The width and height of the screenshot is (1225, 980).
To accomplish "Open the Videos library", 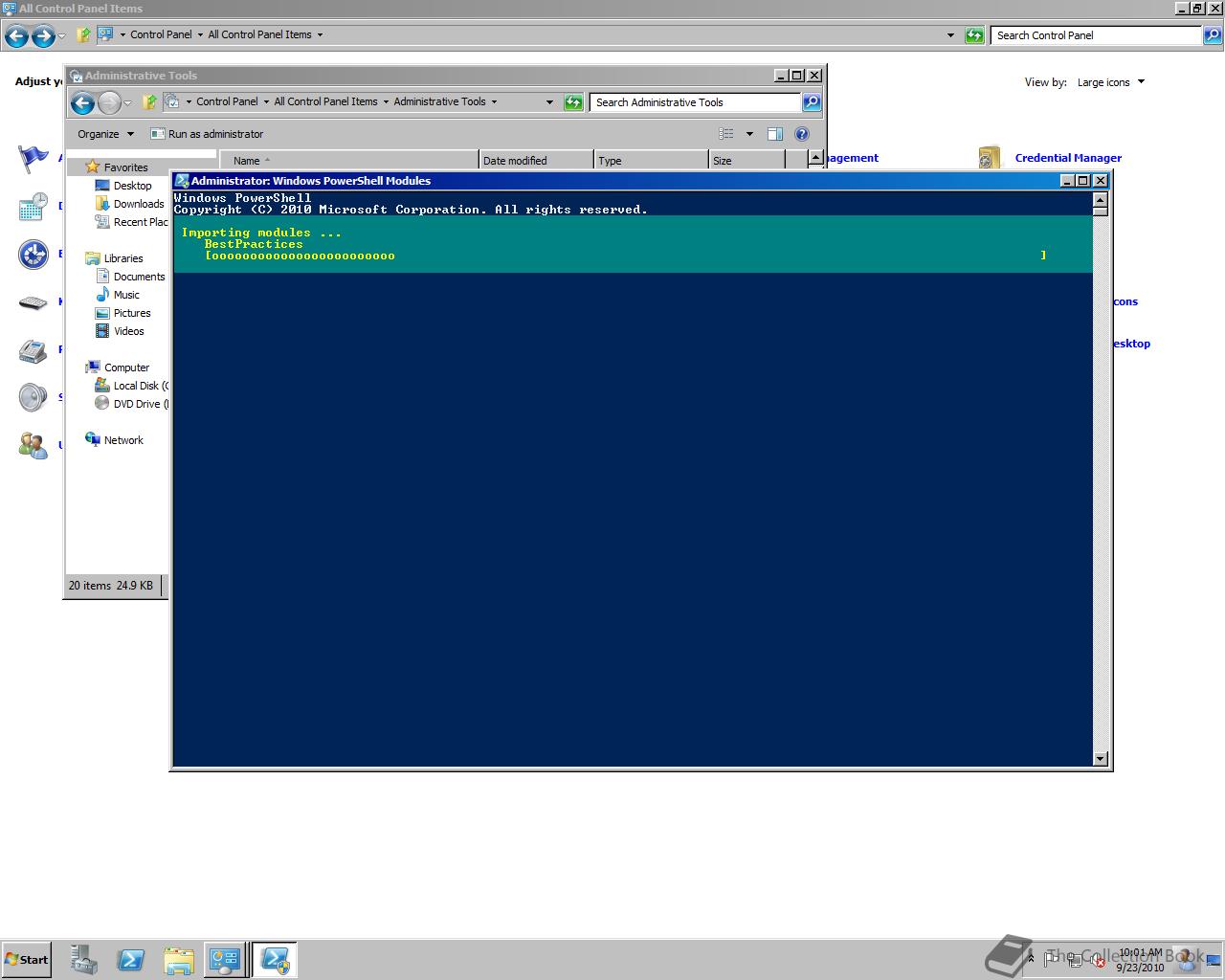I will click(128, 331).
